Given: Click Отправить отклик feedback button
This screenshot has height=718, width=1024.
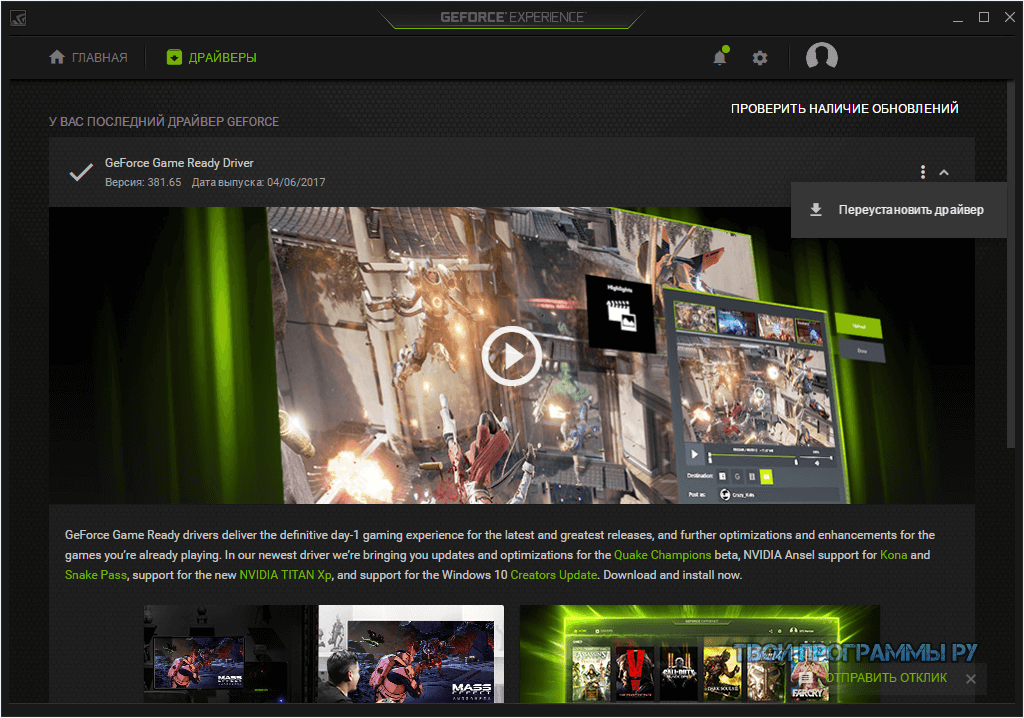Looking at the screenshot, I should pyautogui.click(x=874, y=677).
